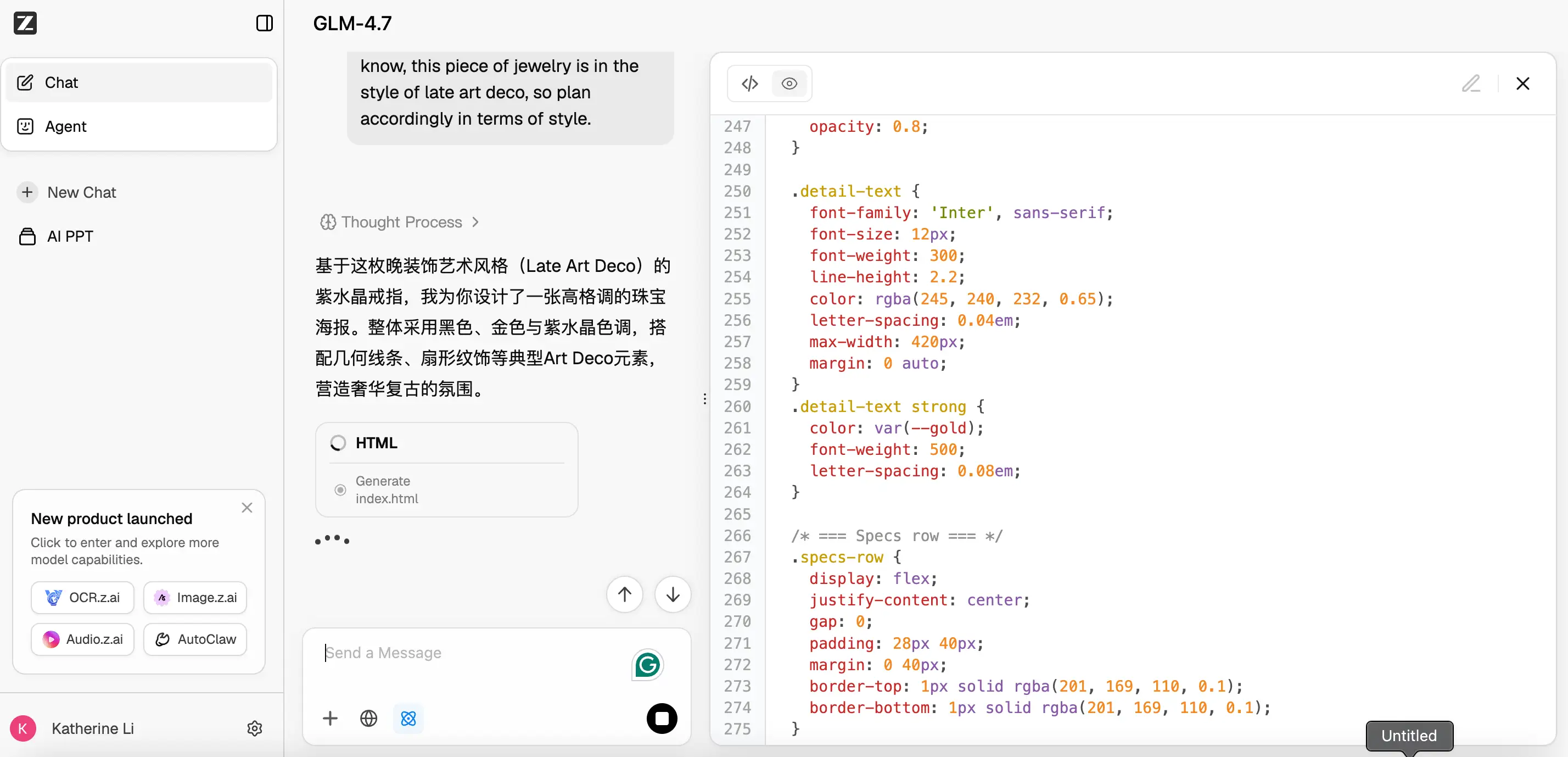Viewport: 1568px width, 757px height.
Task: Click line 251 font-family 'Inter' declaration
Action: pos(961,213)
